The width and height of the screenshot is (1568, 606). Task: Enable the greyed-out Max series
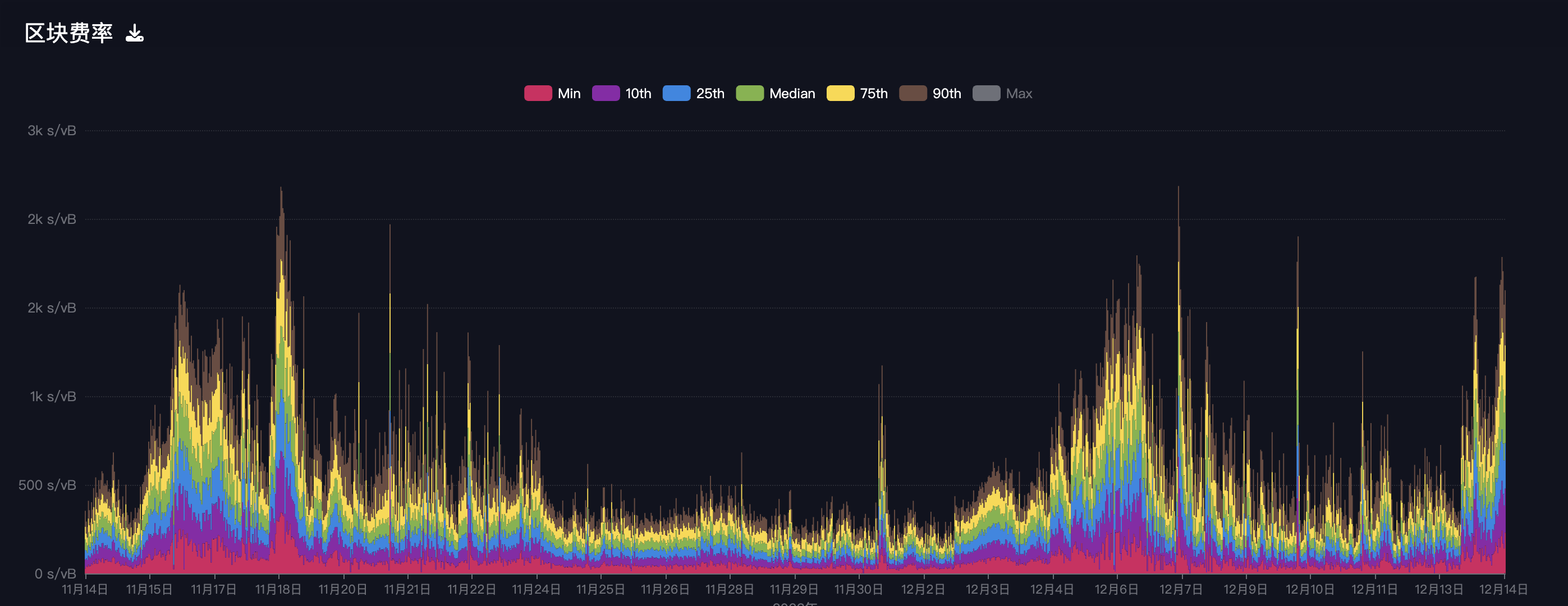[x=1019, y=94]
